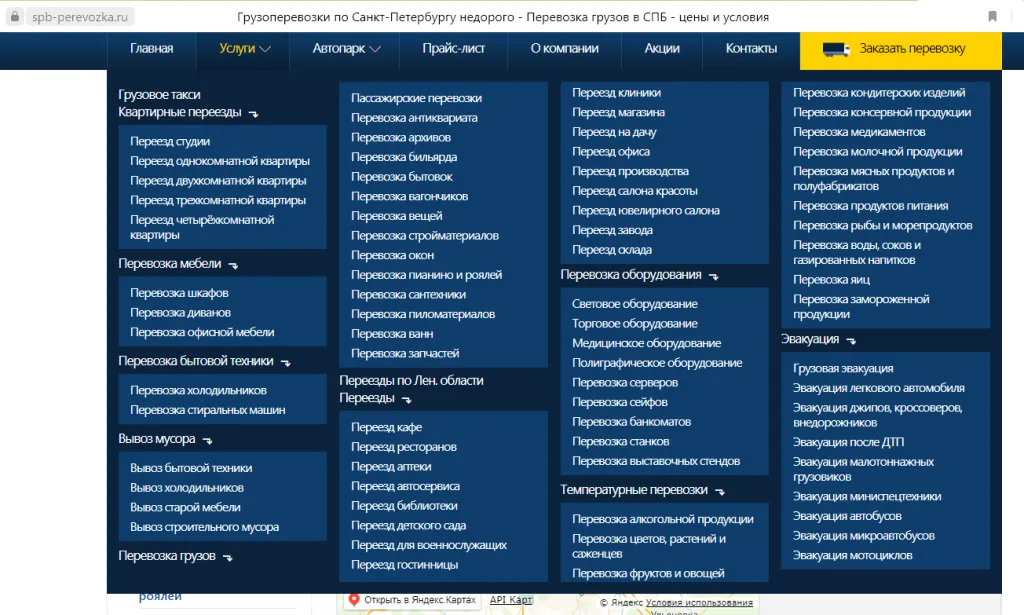Expand the Автопарк menu chevron
This screenshot has width=1024, height=615.
pos(375,49)
